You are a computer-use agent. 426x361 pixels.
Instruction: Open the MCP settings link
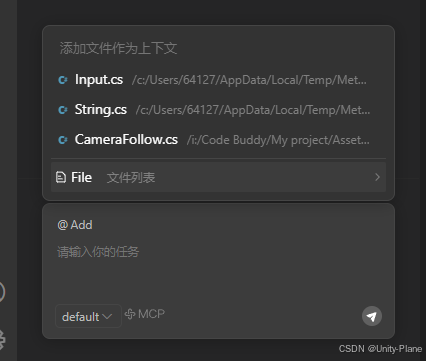[145, 314]
